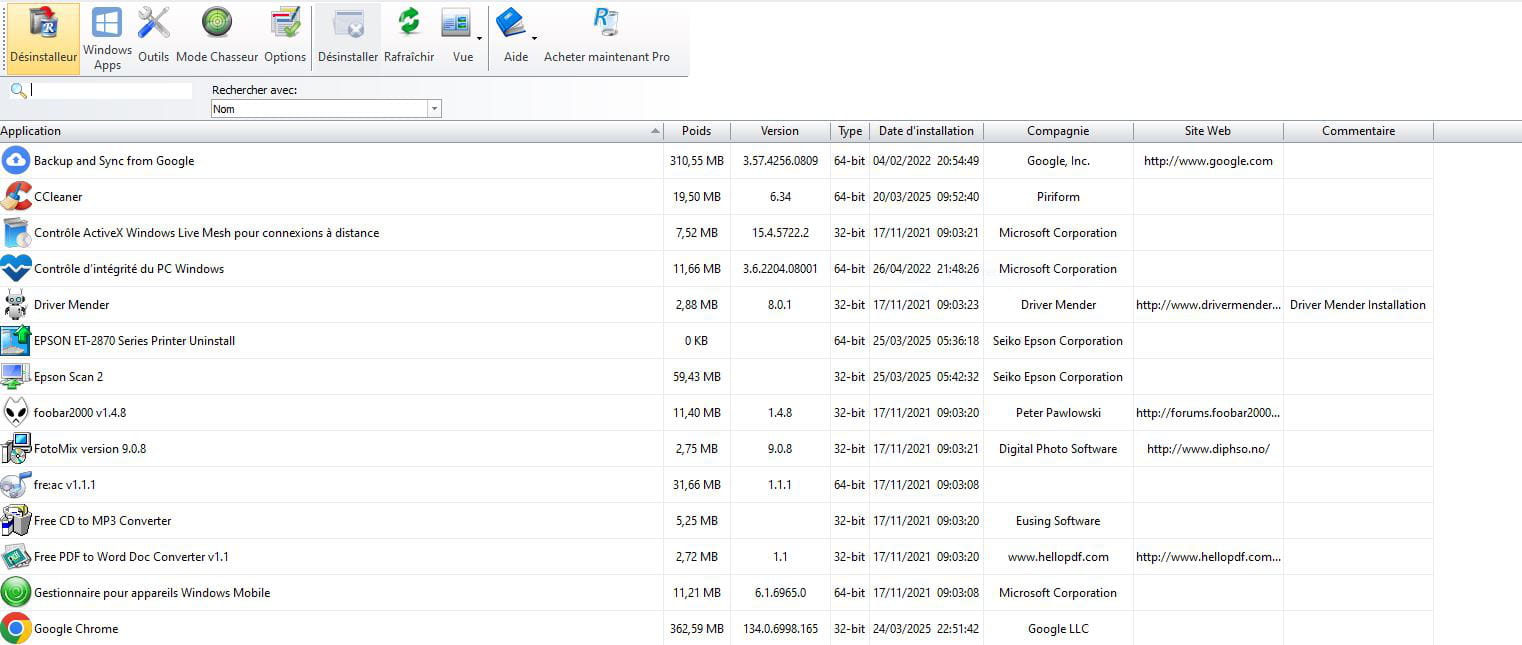Select Free PDF to Word Doc icon
This screenshot has height=645, width=1522.
click(16, 556)
